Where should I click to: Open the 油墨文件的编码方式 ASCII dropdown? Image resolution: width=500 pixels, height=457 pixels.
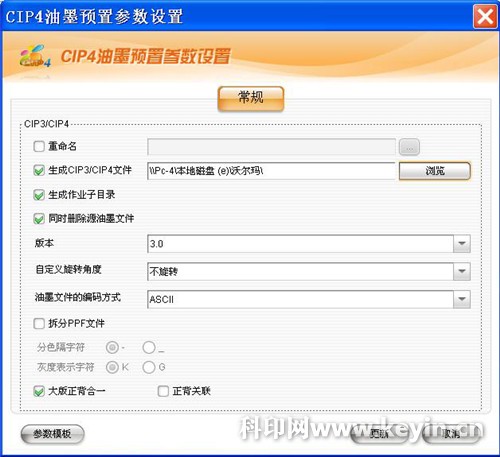309,299
